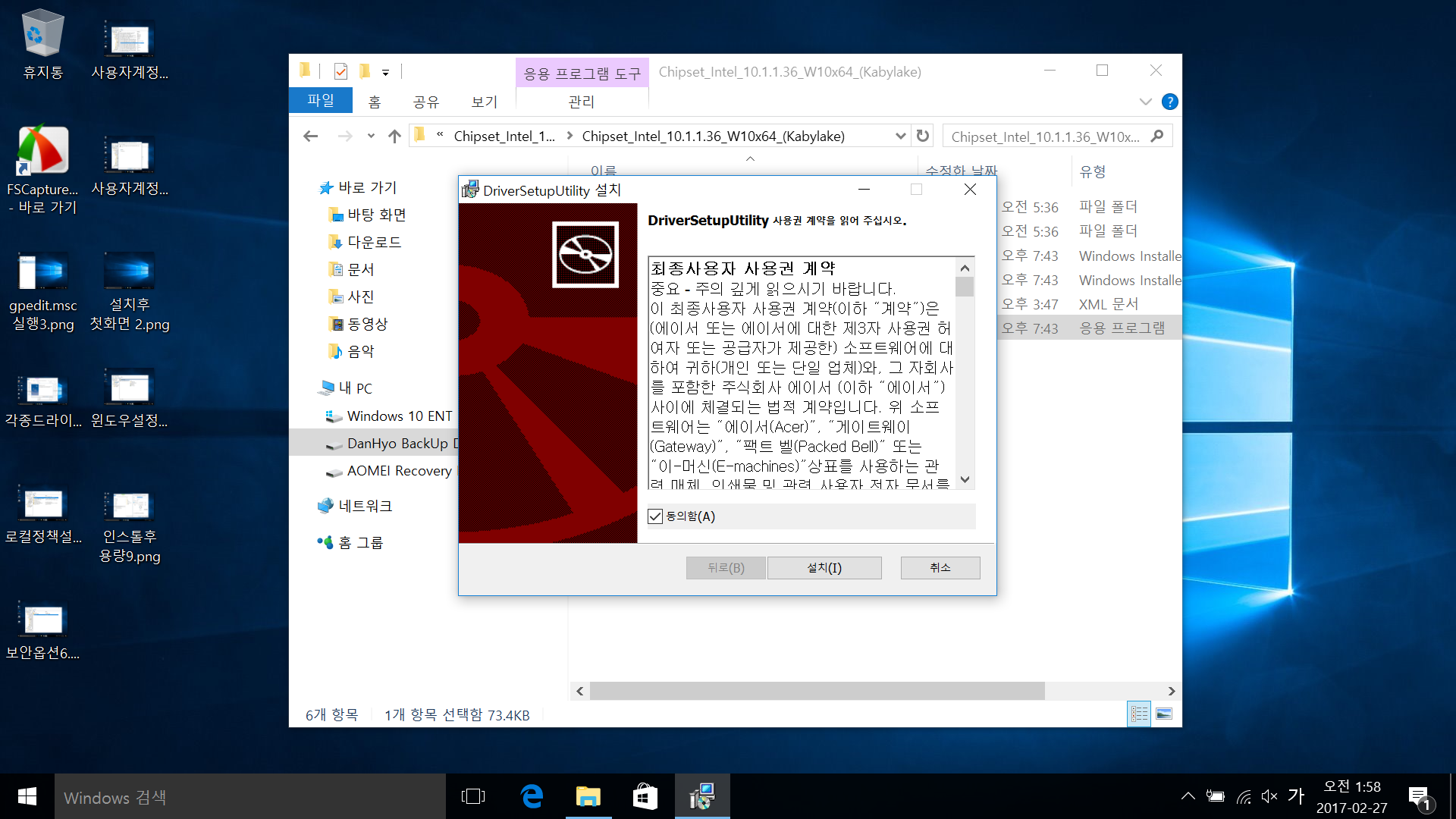The height and width of the screenshot is (819, 1456).
Task: Uncheck the 동의함(A) agreement checkbox
Action: pyautogui.click(x=655, y=516)
